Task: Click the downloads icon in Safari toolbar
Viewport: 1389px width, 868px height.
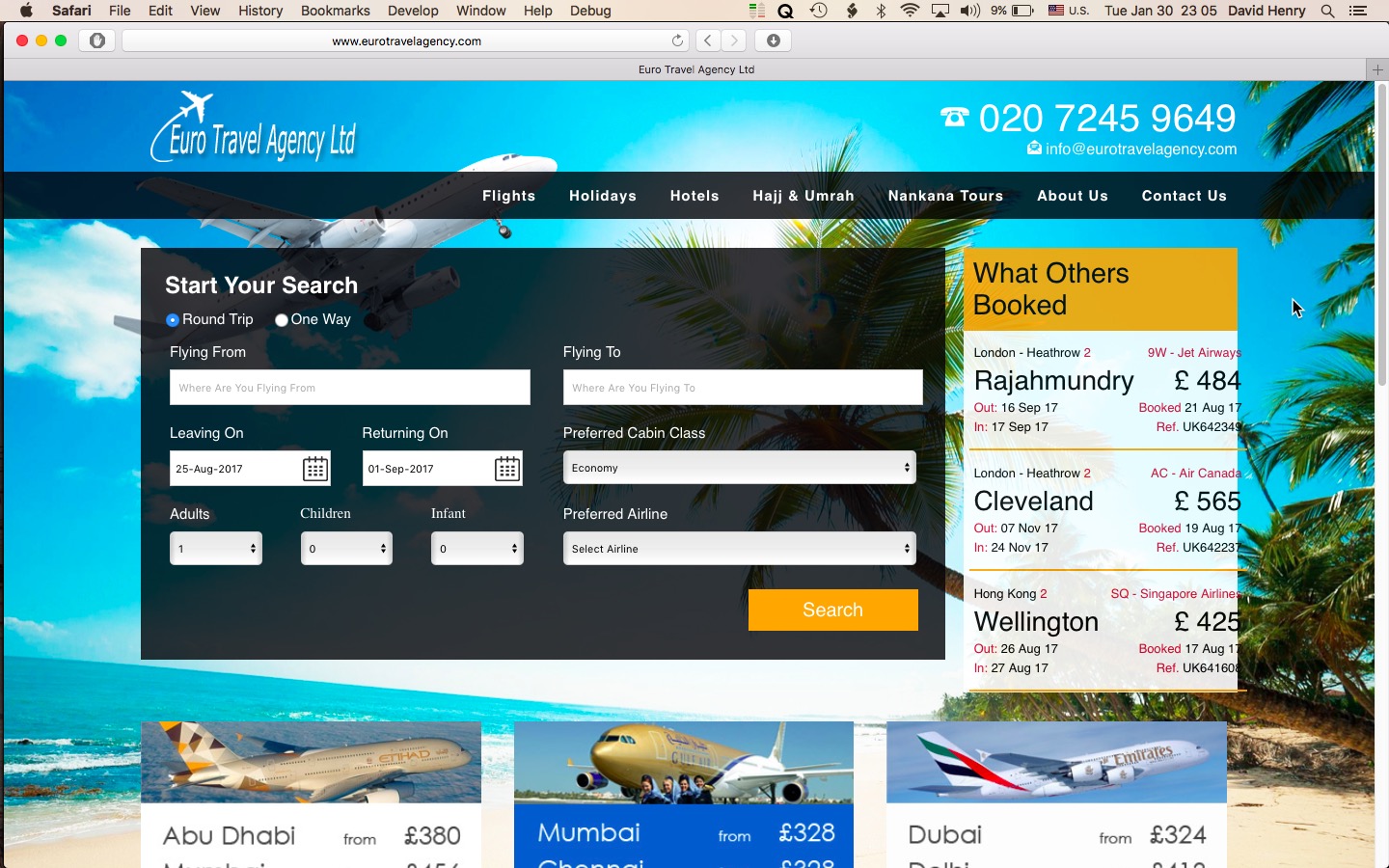Action: [x=773, y=41]
